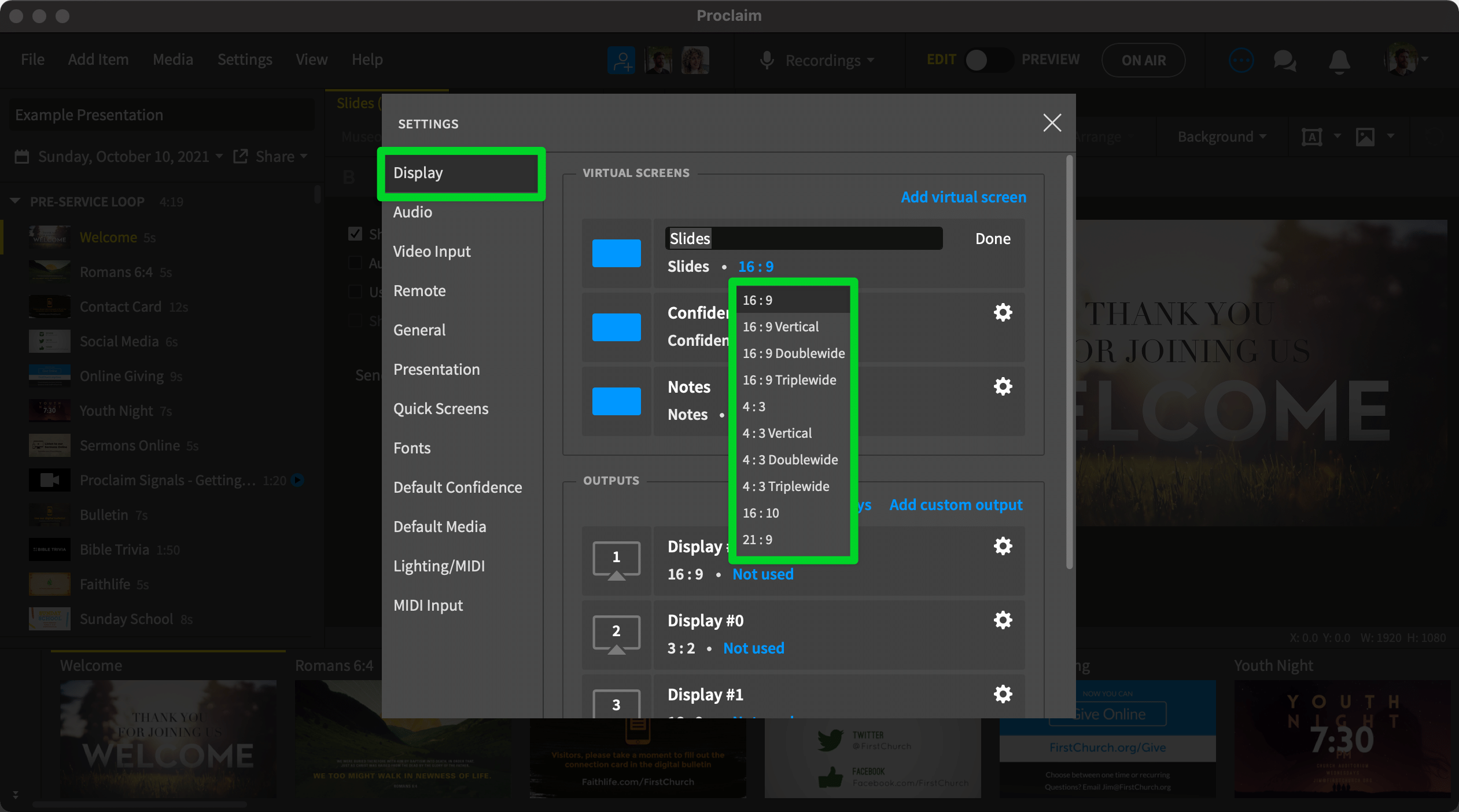Open settings gear for Display #1 output
Screen dimensions: 1459x812
pos(1003,694)
